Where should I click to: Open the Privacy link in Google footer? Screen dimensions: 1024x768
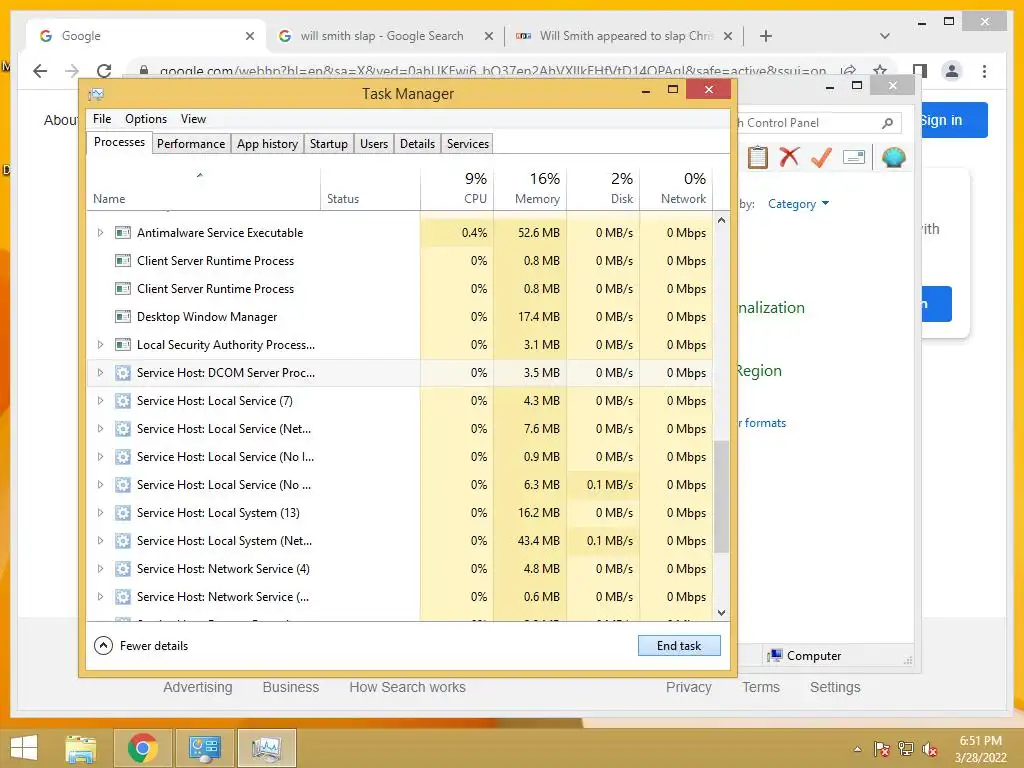pyautogui.click(x=688, y=687)
